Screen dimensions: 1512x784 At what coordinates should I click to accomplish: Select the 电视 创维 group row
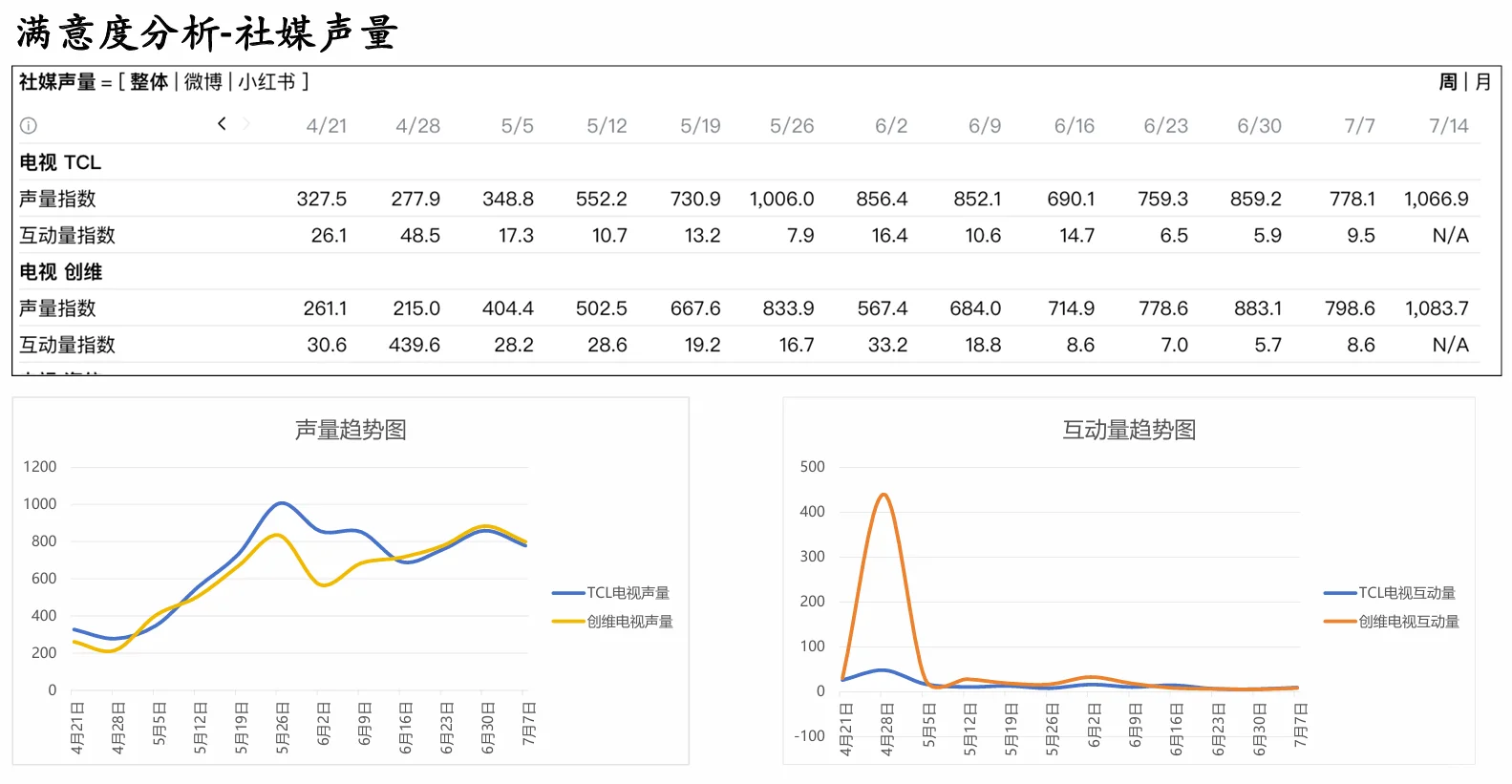[x=750, y=272]
